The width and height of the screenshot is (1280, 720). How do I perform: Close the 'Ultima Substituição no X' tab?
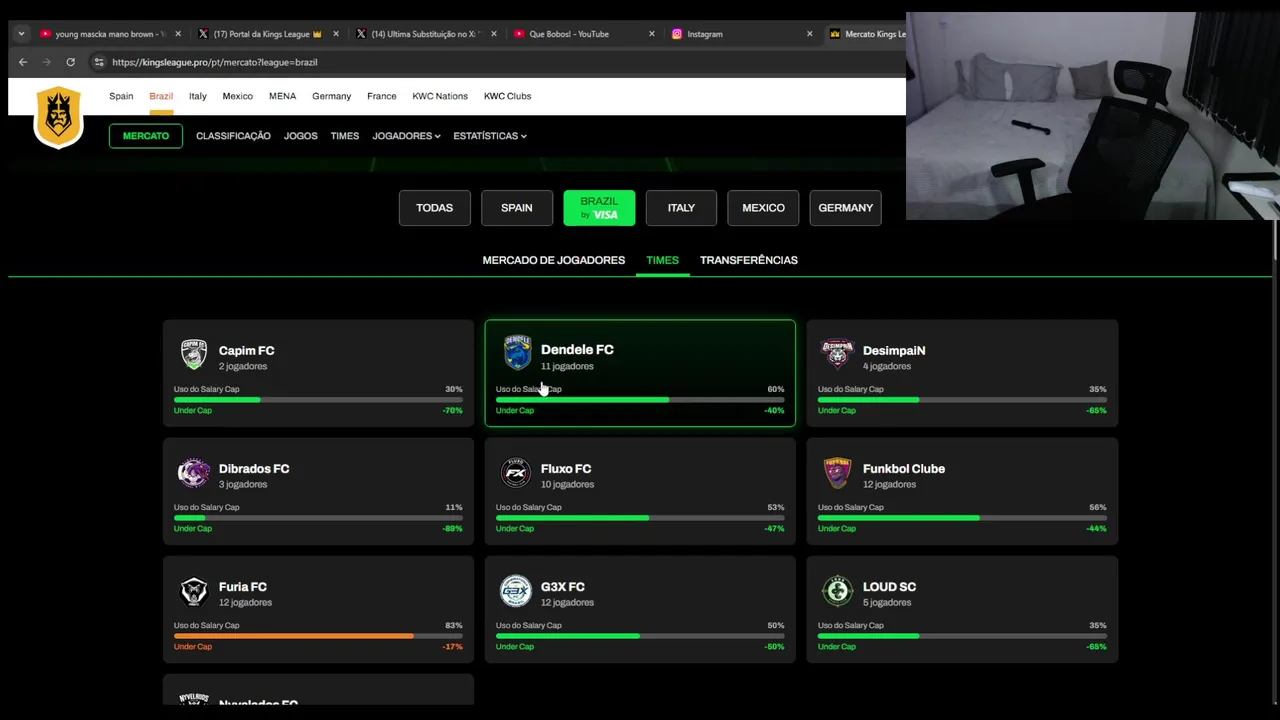494,34
